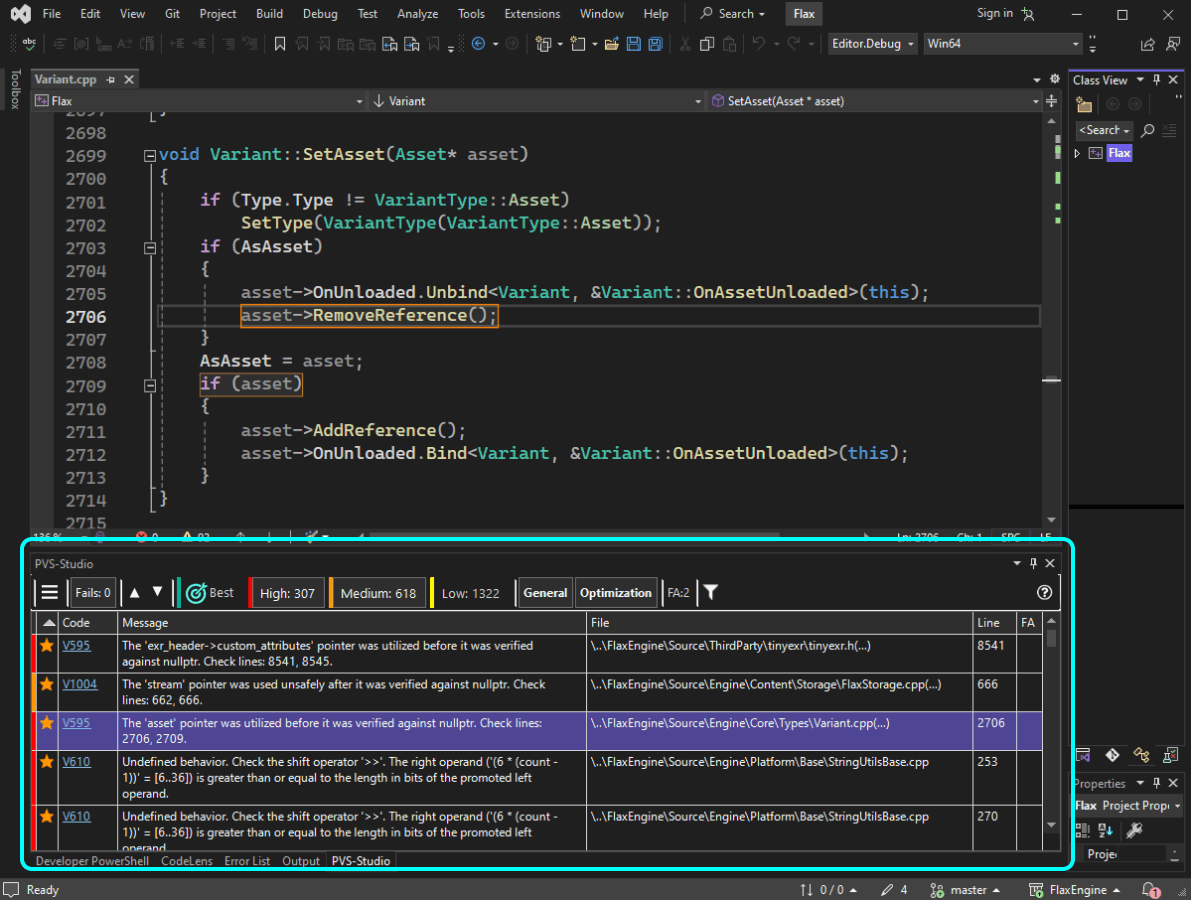1191x900 pixels.
Task: Click the PVS-Studio help question mark icon
Action: [1044, 592]
